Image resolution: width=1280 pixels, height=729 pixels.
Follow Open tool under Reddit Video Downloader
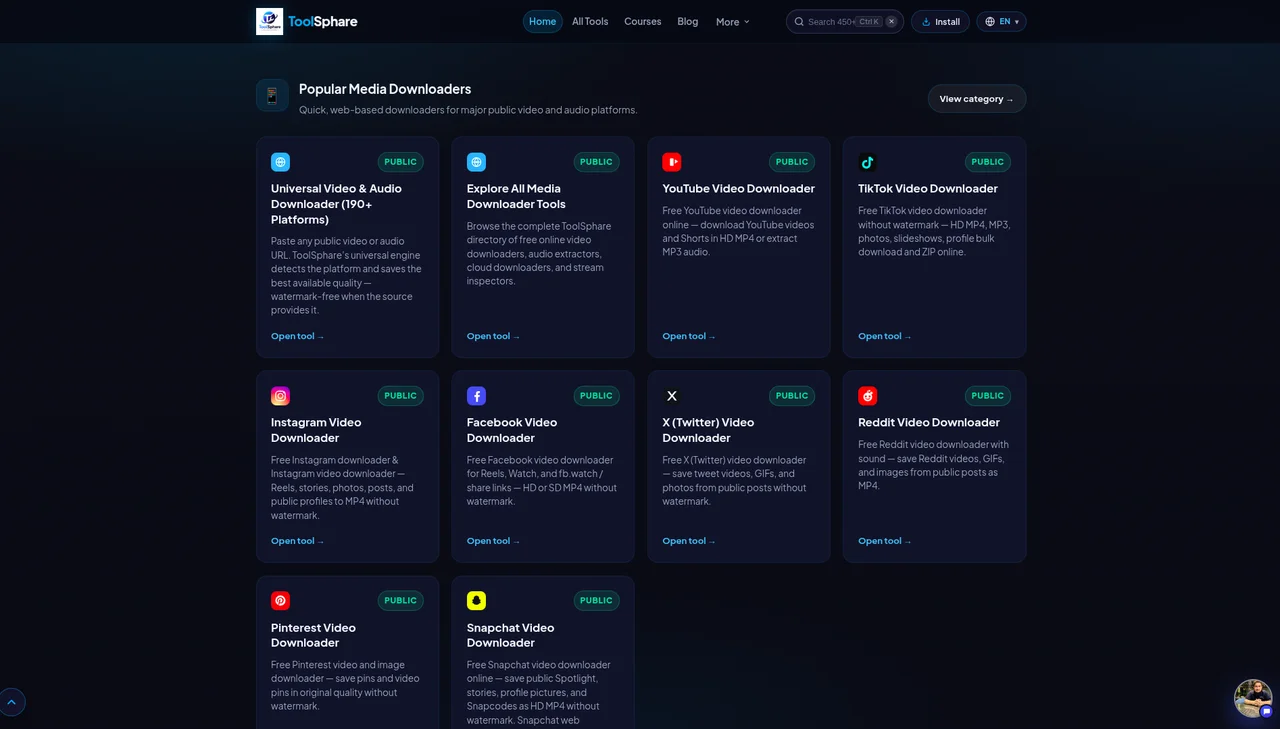click(x=885, y=541)
